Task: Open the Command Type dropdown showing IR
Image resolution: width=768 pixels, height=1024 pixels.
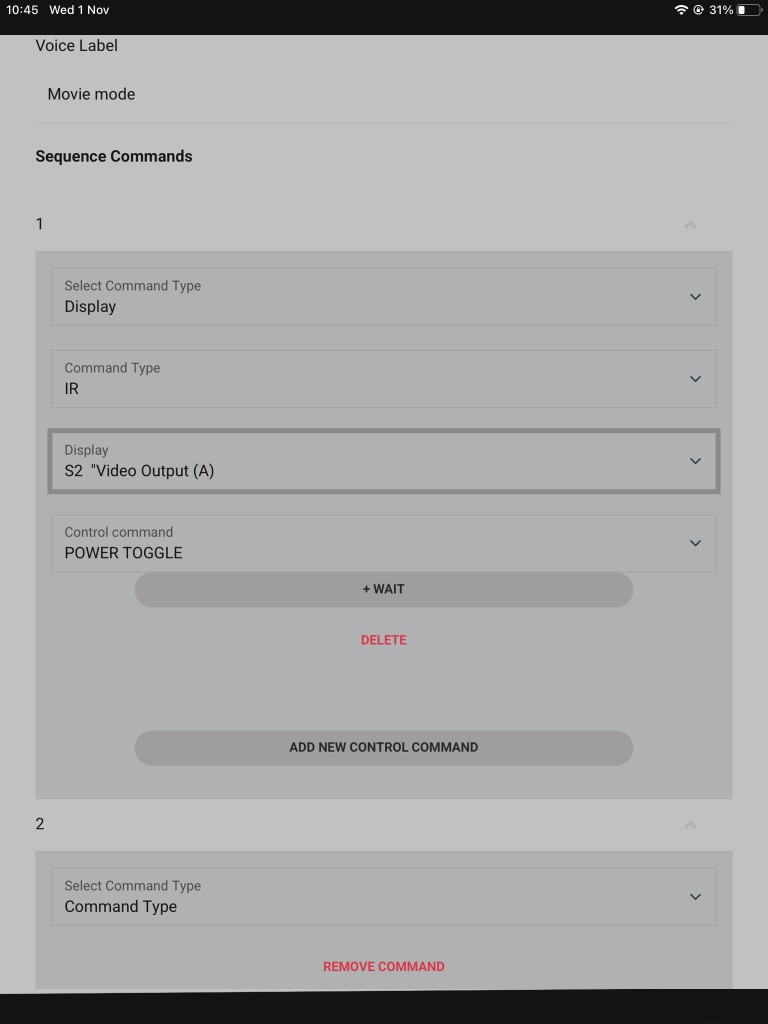Action: click(x=384, y=379)
